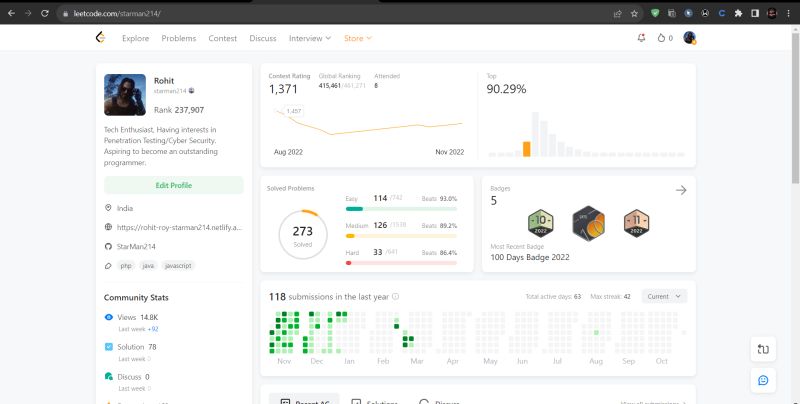
Task: Expand the Store dropdown menu
Action: tap(358, 38)
